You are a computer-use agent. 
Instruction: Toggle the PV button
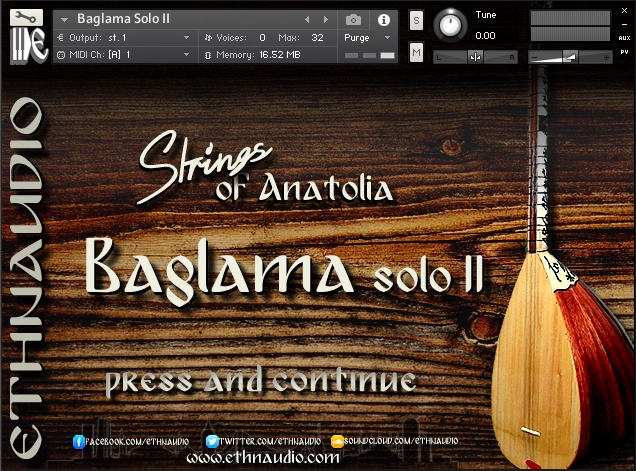click(624, 52)
